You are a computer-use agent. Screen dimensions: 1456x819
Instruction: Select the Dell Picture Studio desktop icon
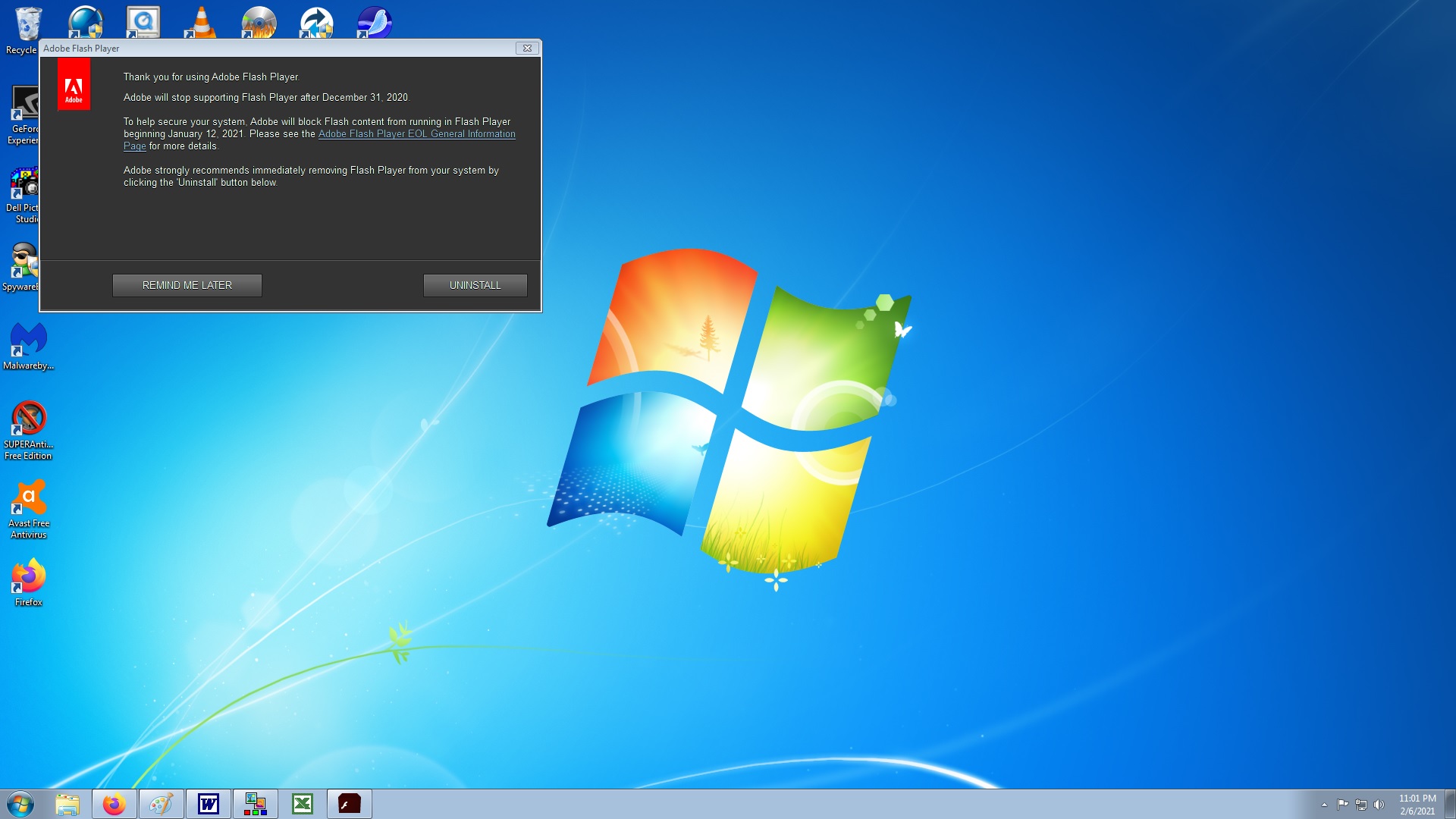tap(23, 194)
